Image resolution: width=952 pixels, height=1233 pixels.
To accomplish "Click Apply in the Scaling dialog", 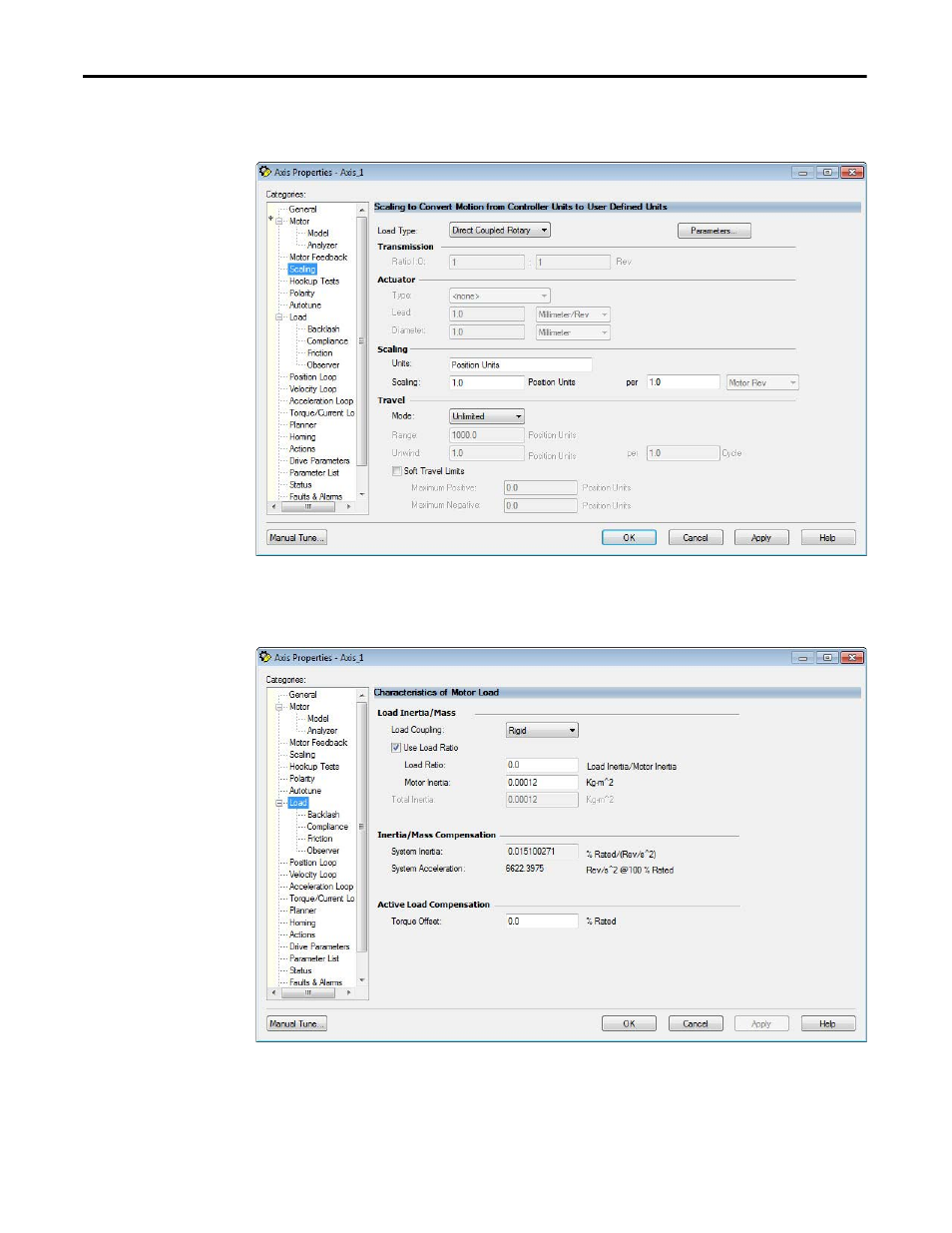I will [761, 537].
